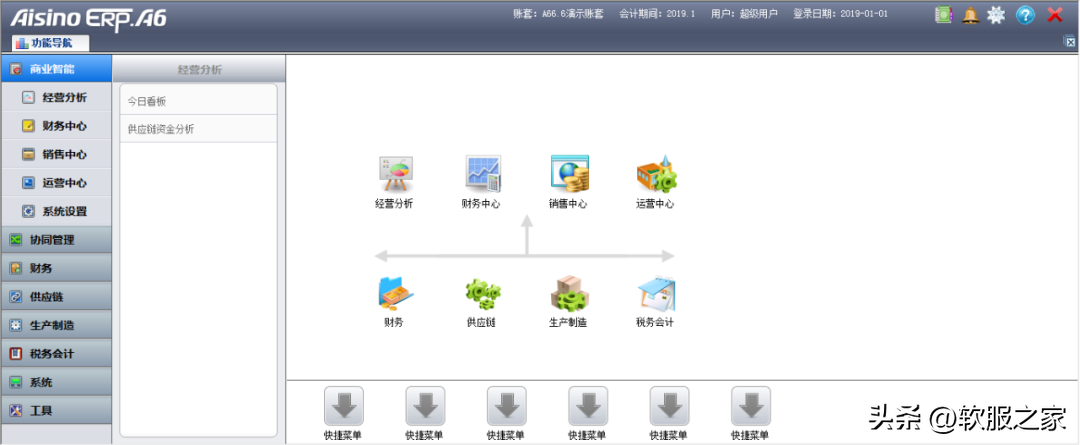Open the 财务 folder icon in diagram
Screen dimensions: 1080x445
click(x=394, y=293)
